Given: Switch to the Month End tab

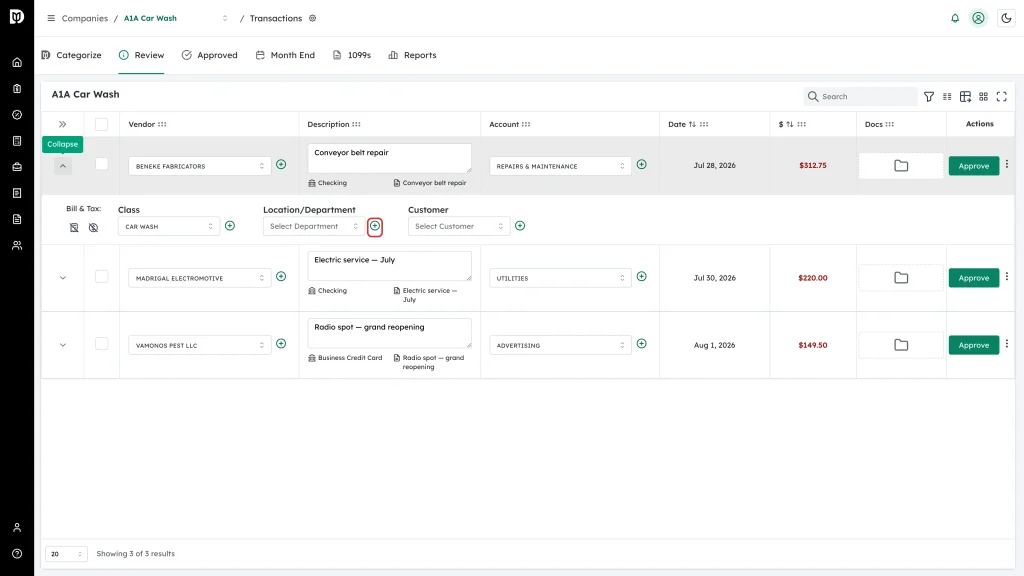Looking at the screenshot, I should click(285, 55).
